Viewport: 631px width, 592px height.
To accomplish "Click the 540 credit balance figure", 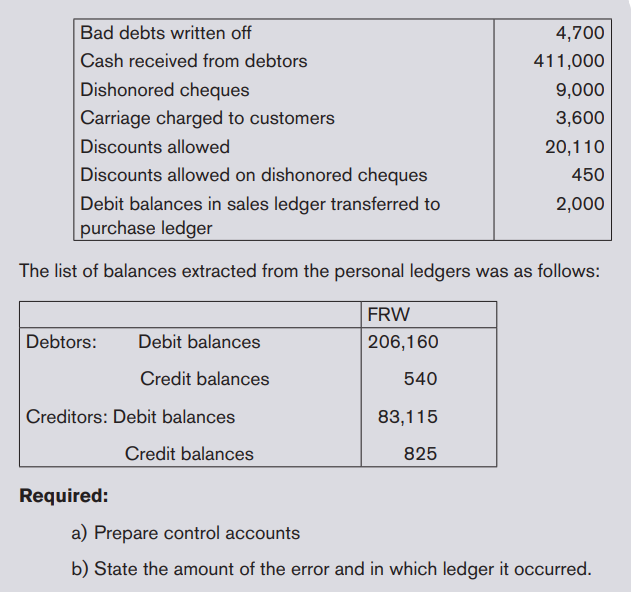I will pyautogui.click(x=420, y=379).
